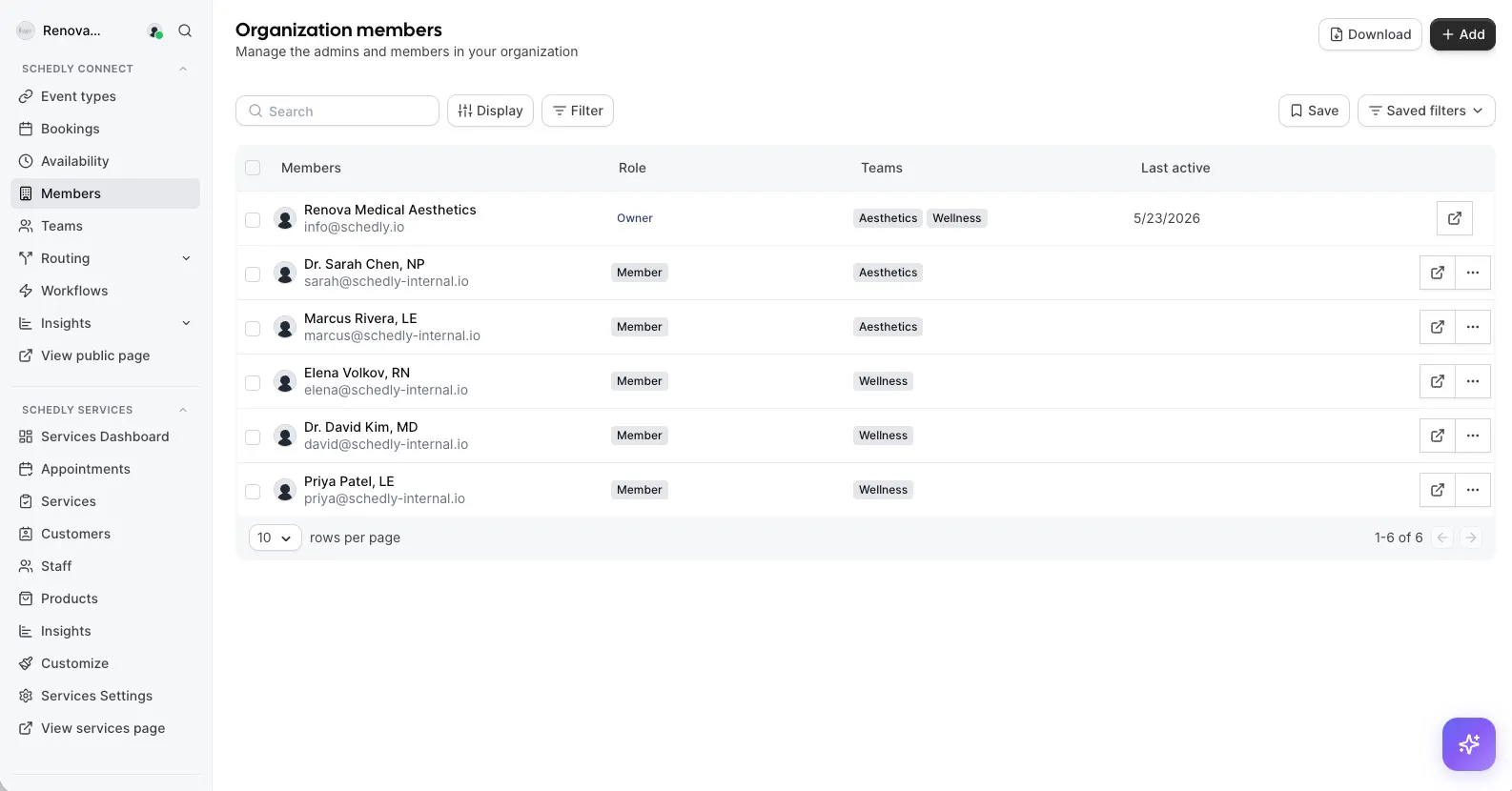This screenshot has width=1512, height=791.
Task: Open more options for Elena Volkov
Action: click(x=1473, y=381)
